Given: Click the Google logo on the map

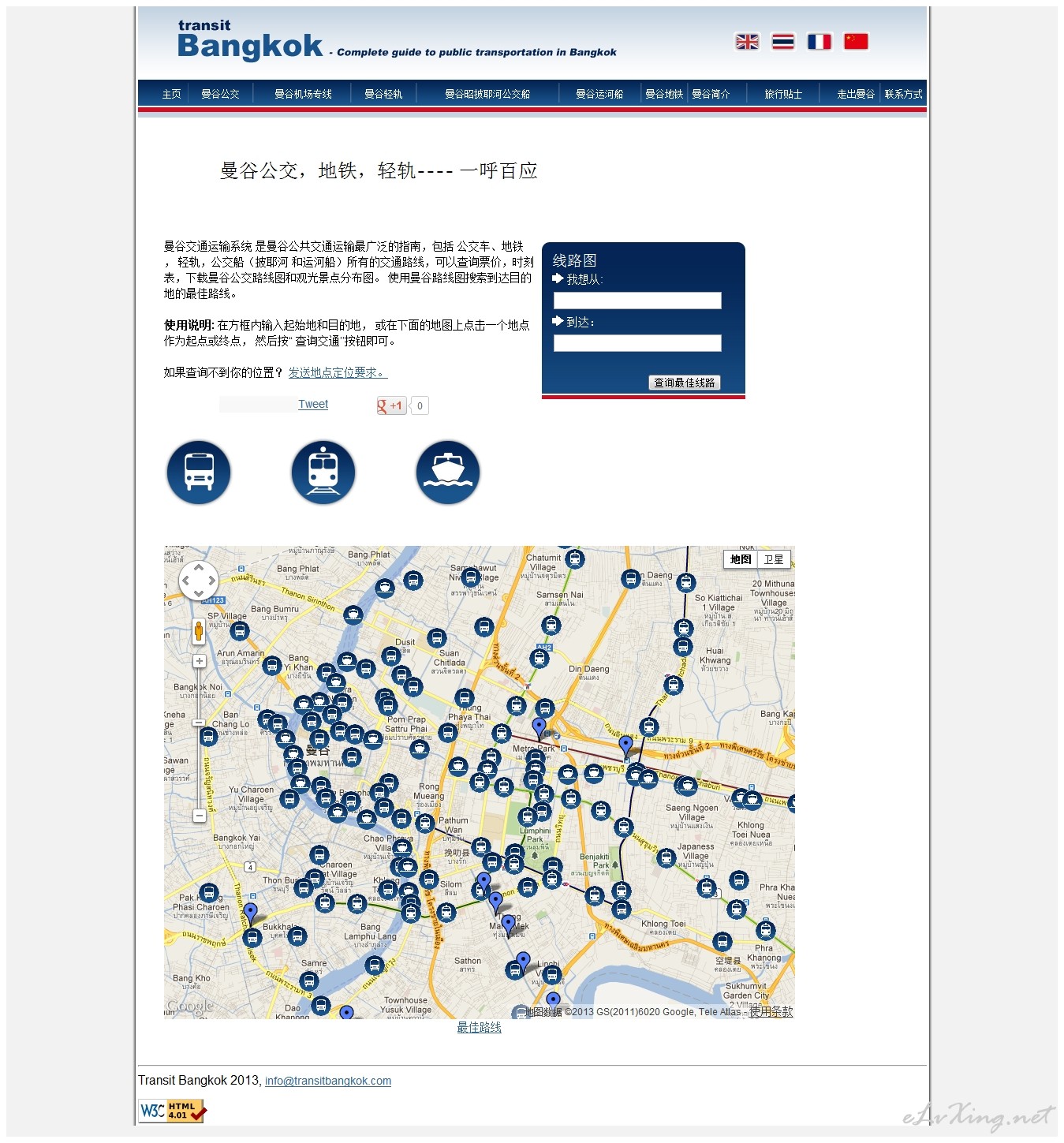Looking at the screenshot, I should point(189,1006).
